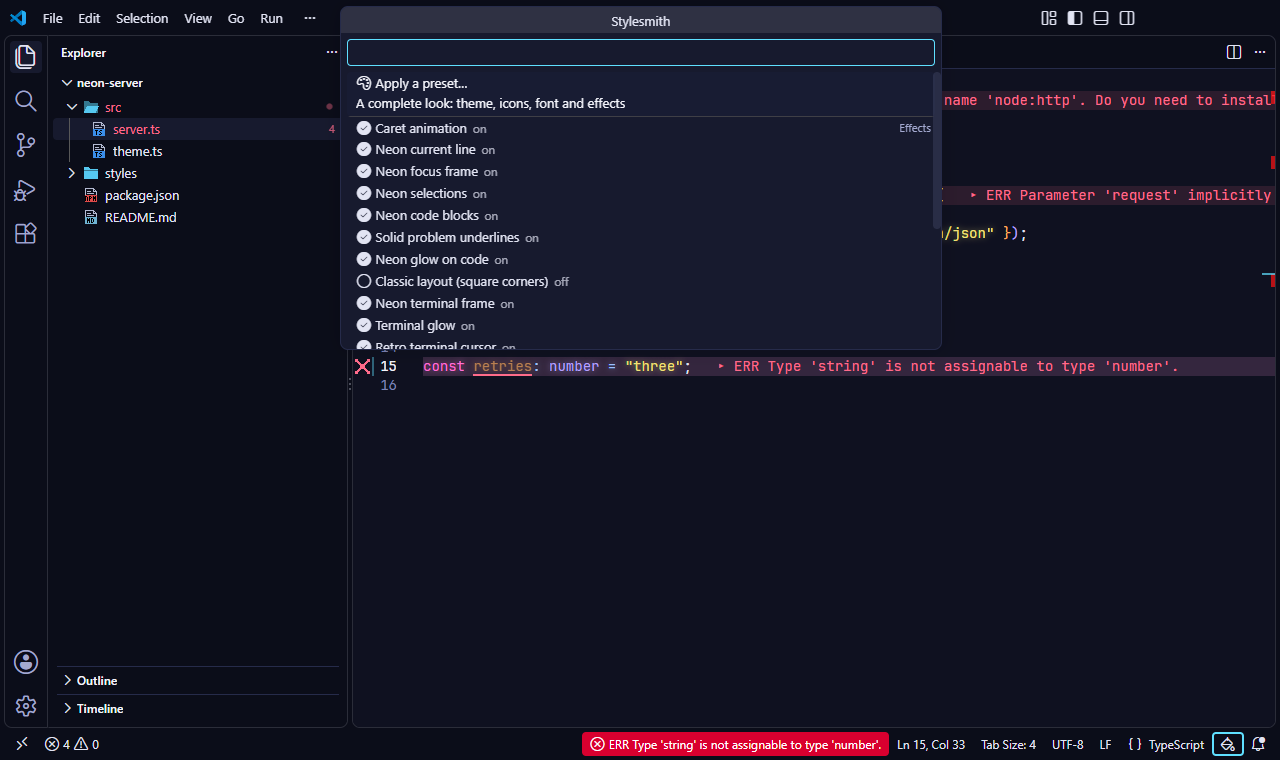The width and height of the screenshot is (1280, 760).
Task: Enable Classic layout (square corners)
Action: pyautogui.click(x=640, y=282)
